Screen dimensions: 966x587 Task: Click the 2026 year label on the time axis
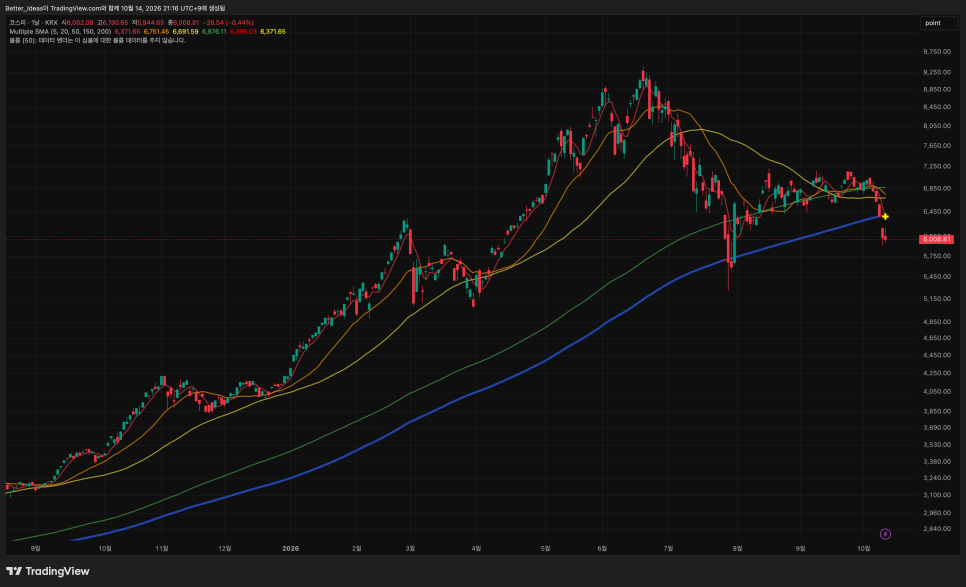(x=290, y=548)
